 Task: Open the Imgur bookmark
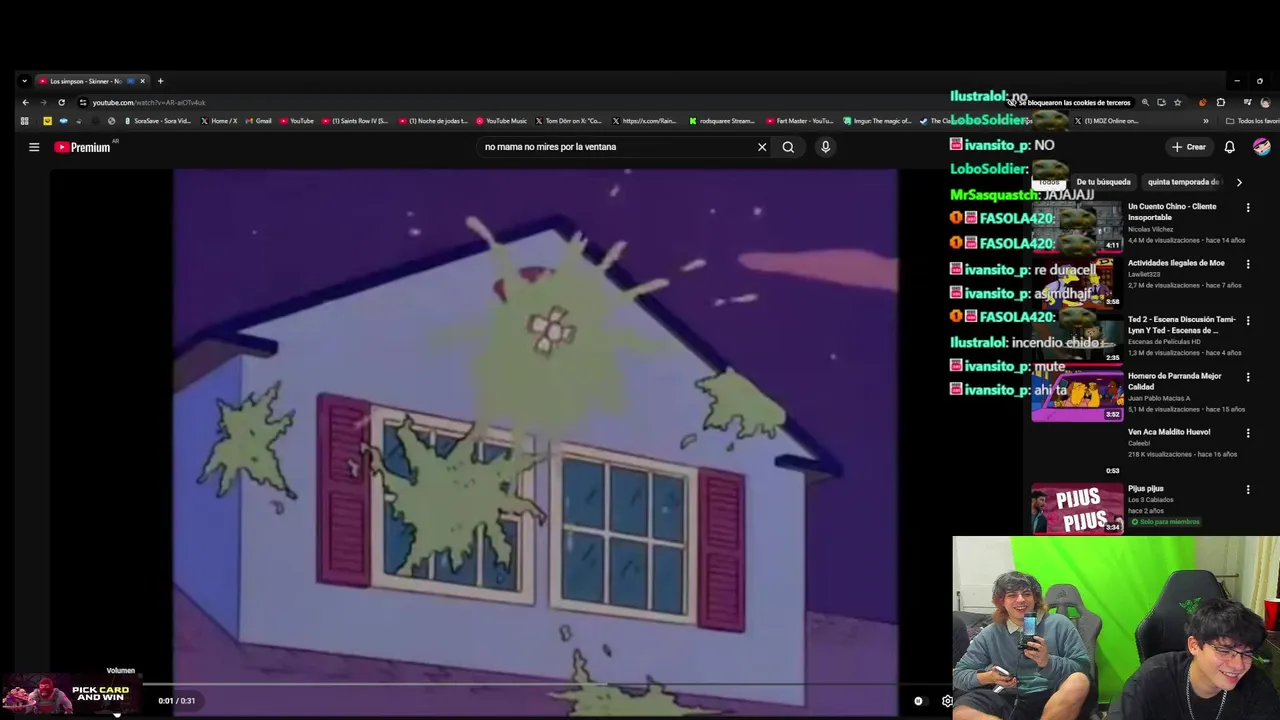[x=877, y=121]
